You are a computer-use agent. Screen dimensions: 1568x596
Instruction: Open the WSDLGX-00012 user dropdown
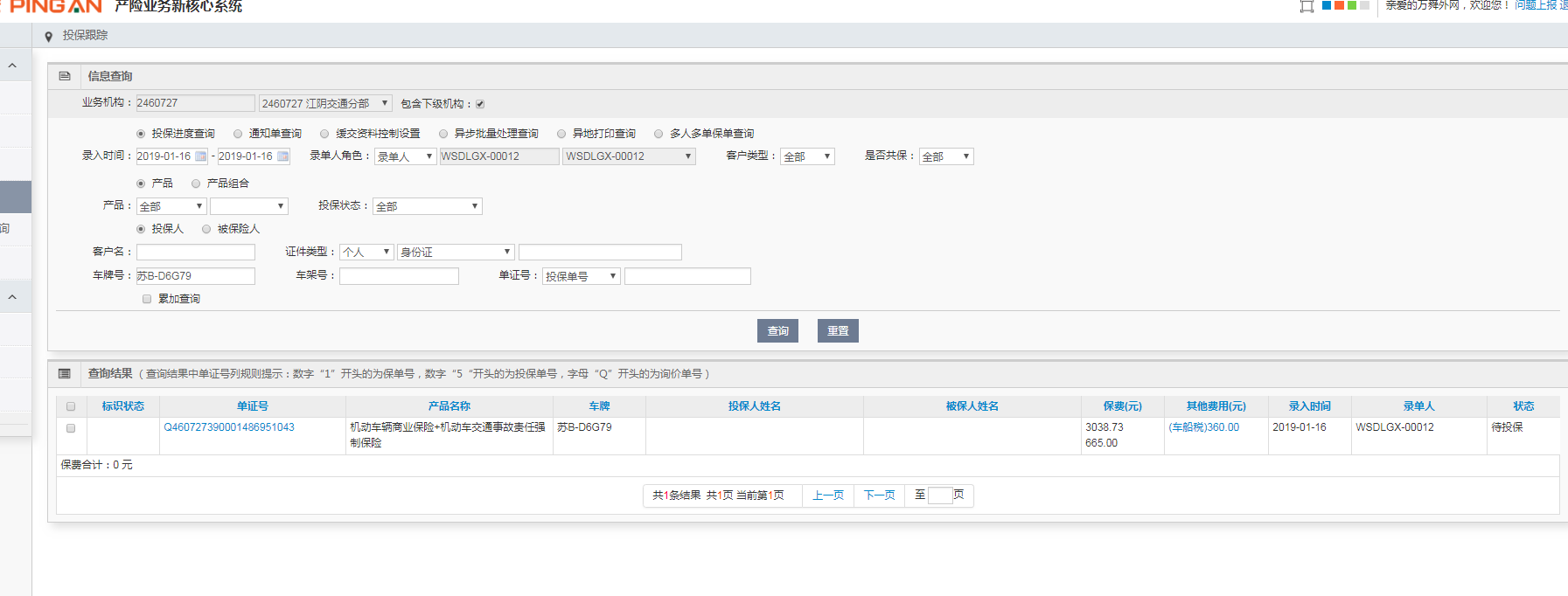click(629, 156)
